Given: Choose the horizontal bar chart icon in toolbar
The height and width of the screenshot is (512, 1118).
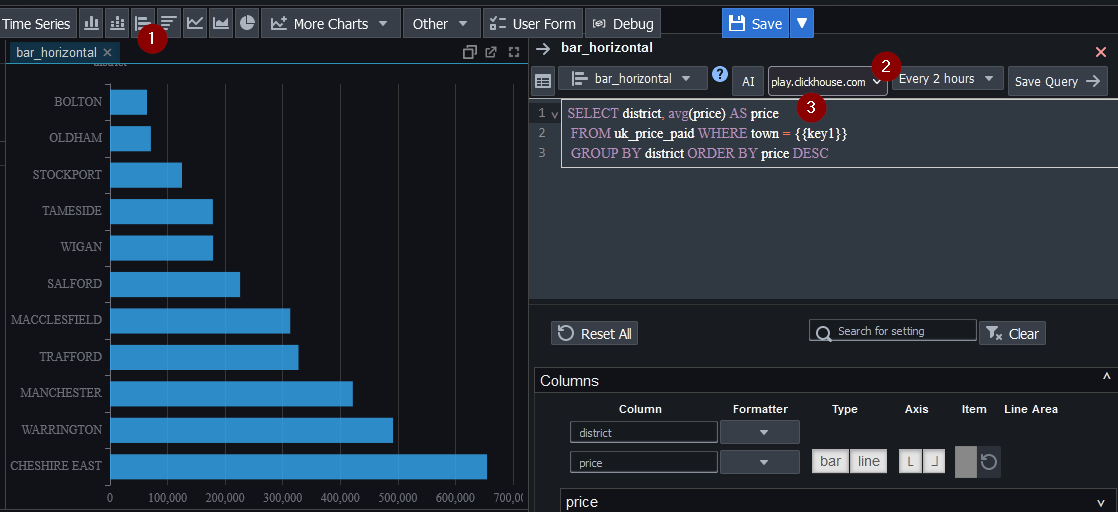Looking at the screenshot, I should [x=143, y=24].
